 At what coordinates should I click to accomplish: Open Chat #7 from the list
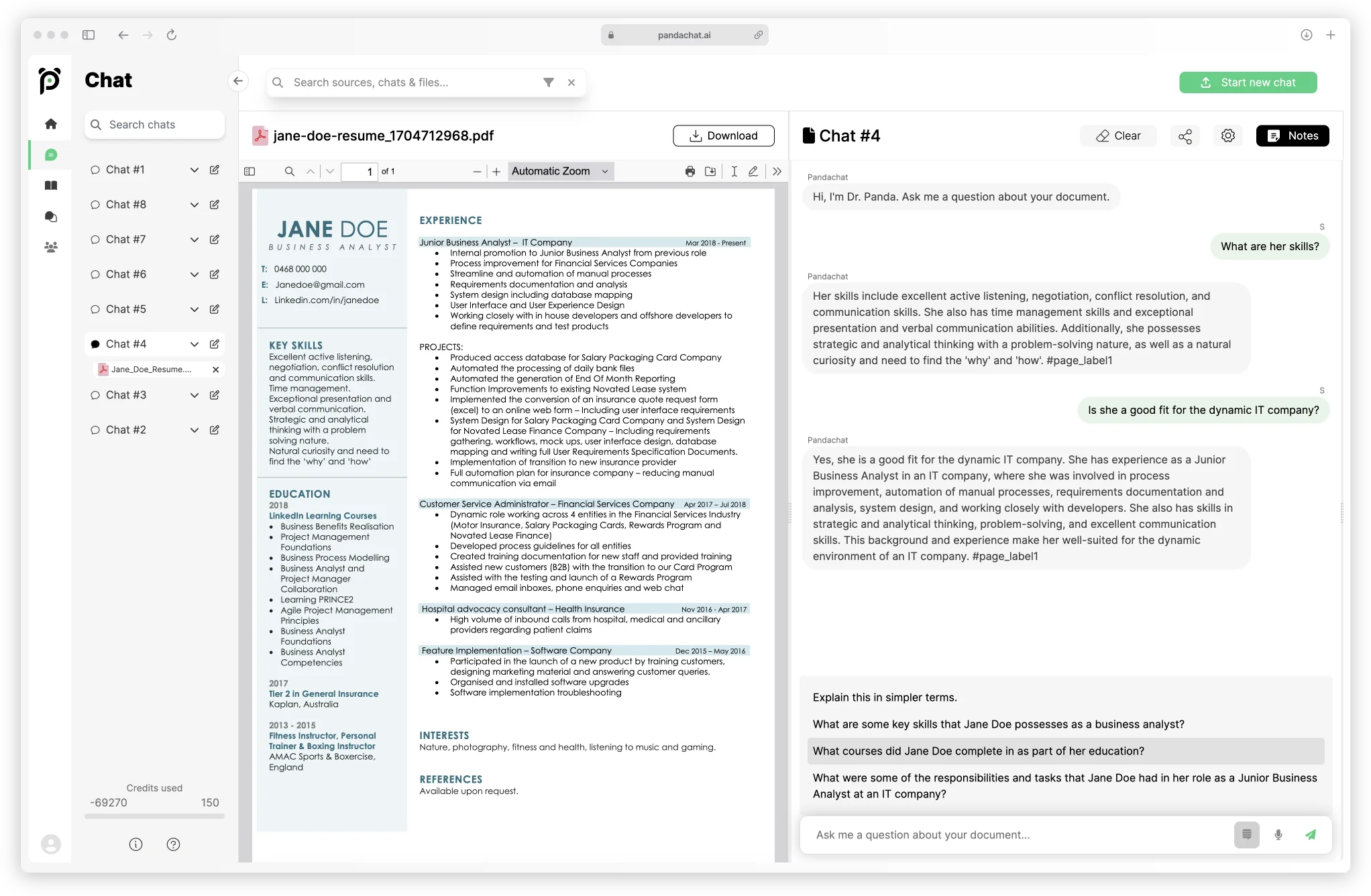(x=126, y=239)
